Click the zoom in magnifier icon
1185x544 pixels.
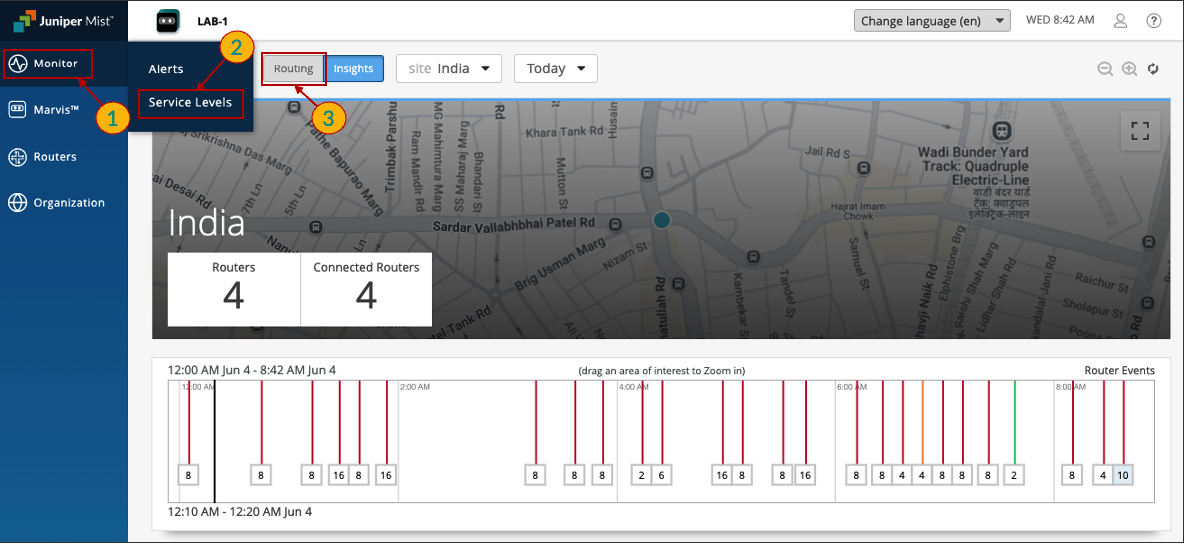[x=1129, y=69]
